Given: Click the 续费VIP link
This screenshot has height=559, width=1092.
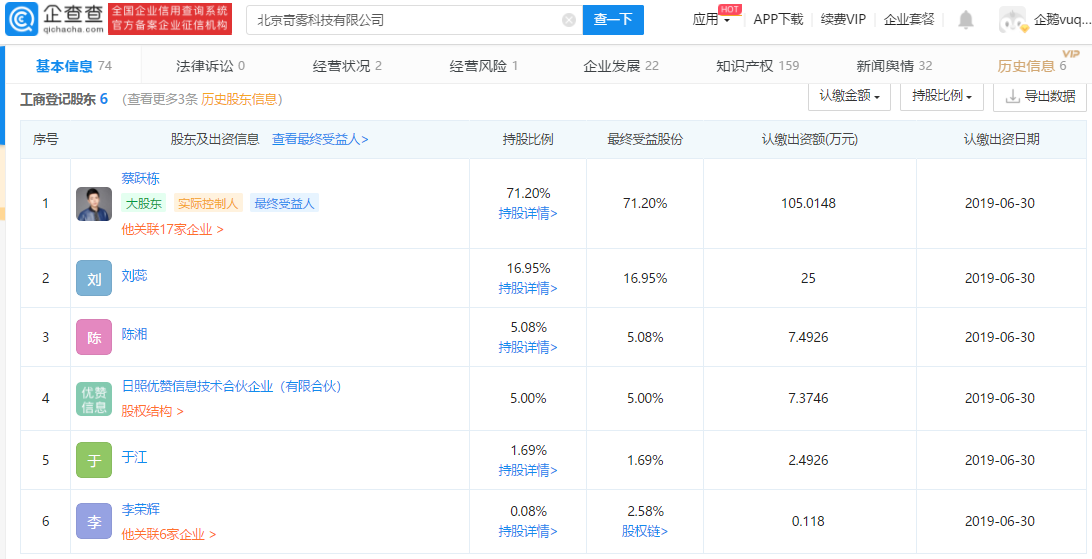Looking at the screenshot, I should click(x=843, y=19).
